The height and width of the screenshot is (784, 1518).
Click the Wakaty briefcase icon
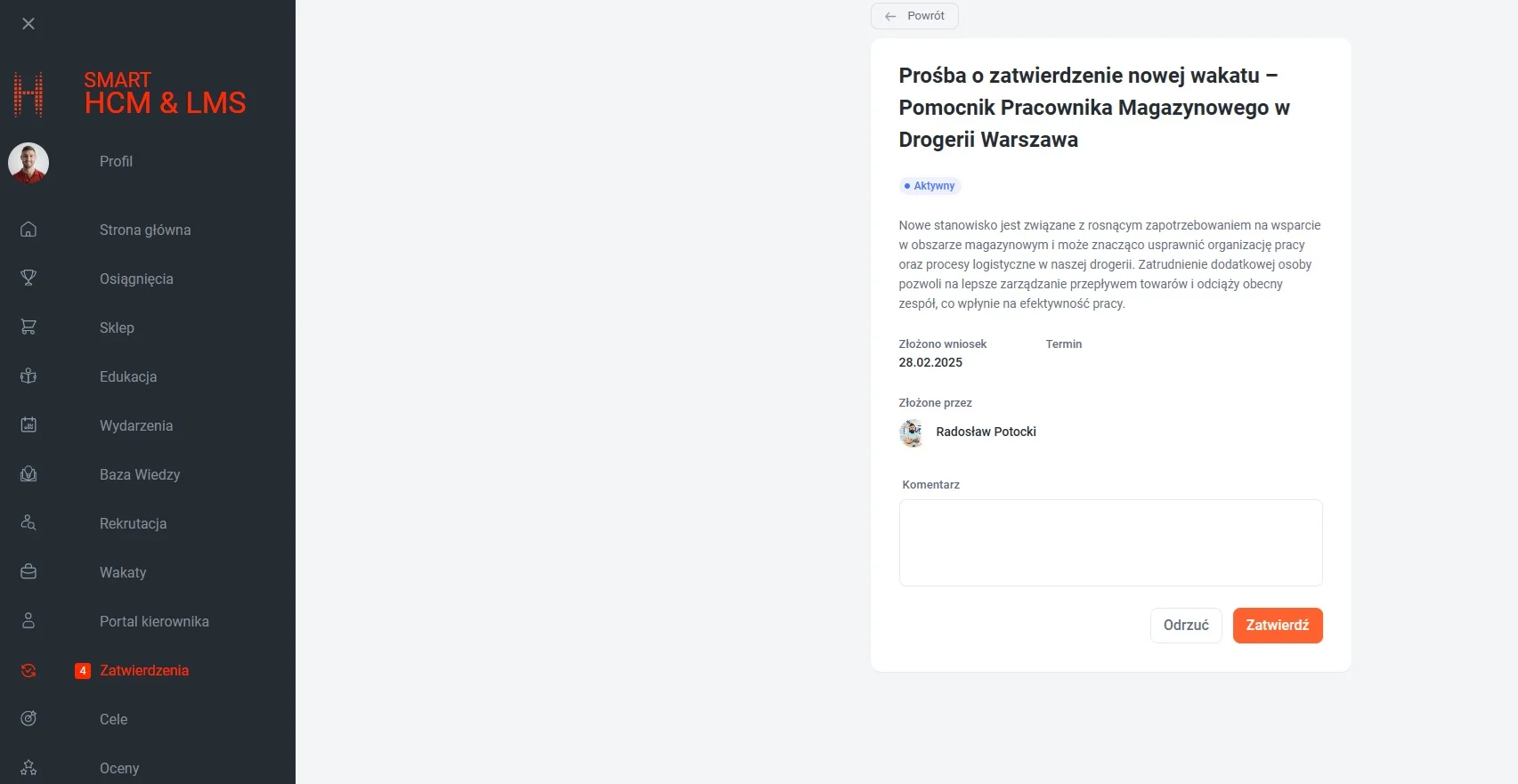pos(28,572)
